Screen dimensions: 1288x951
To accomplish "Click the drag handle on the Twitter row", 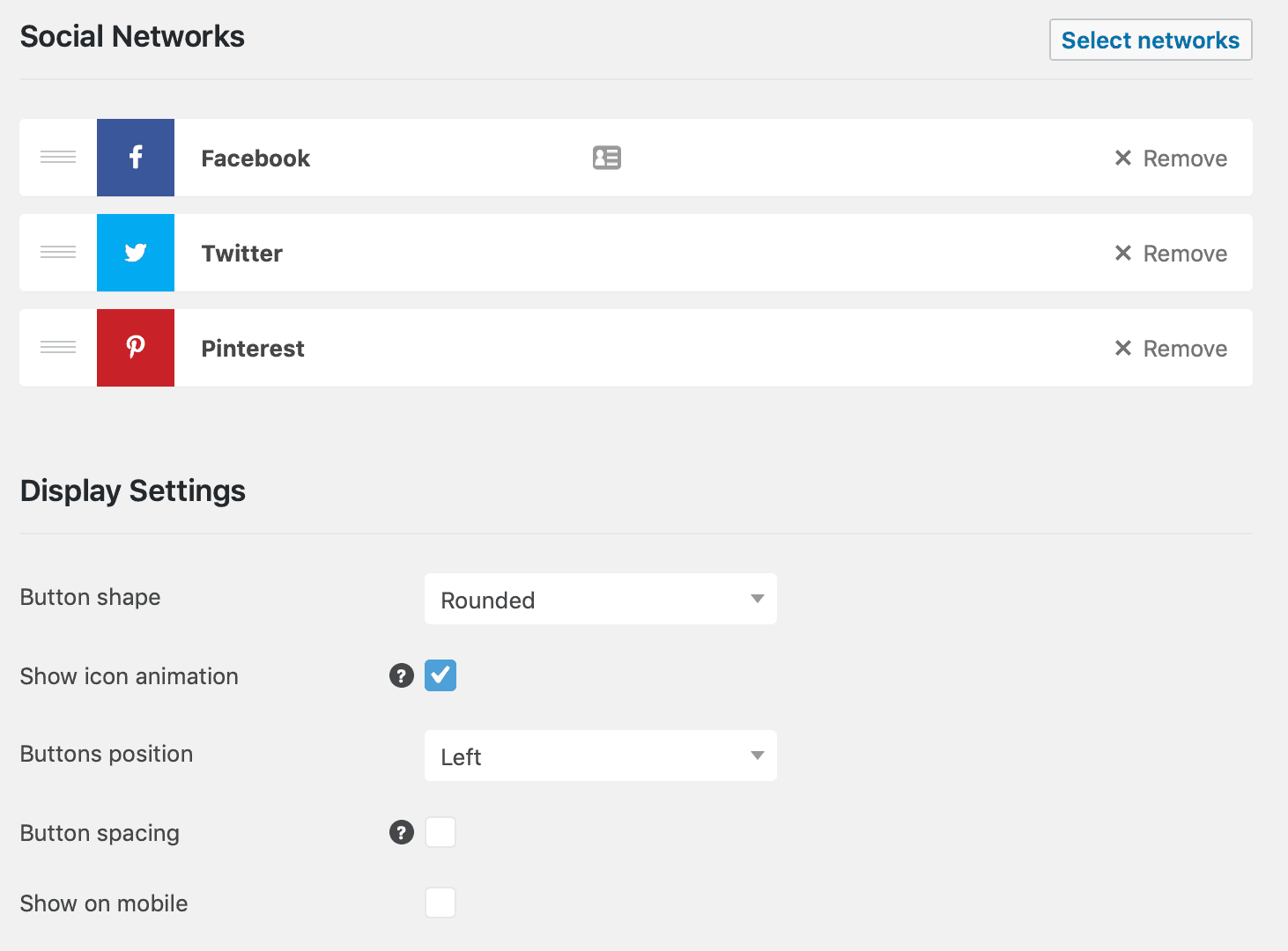I will click(x=57, y=253).
